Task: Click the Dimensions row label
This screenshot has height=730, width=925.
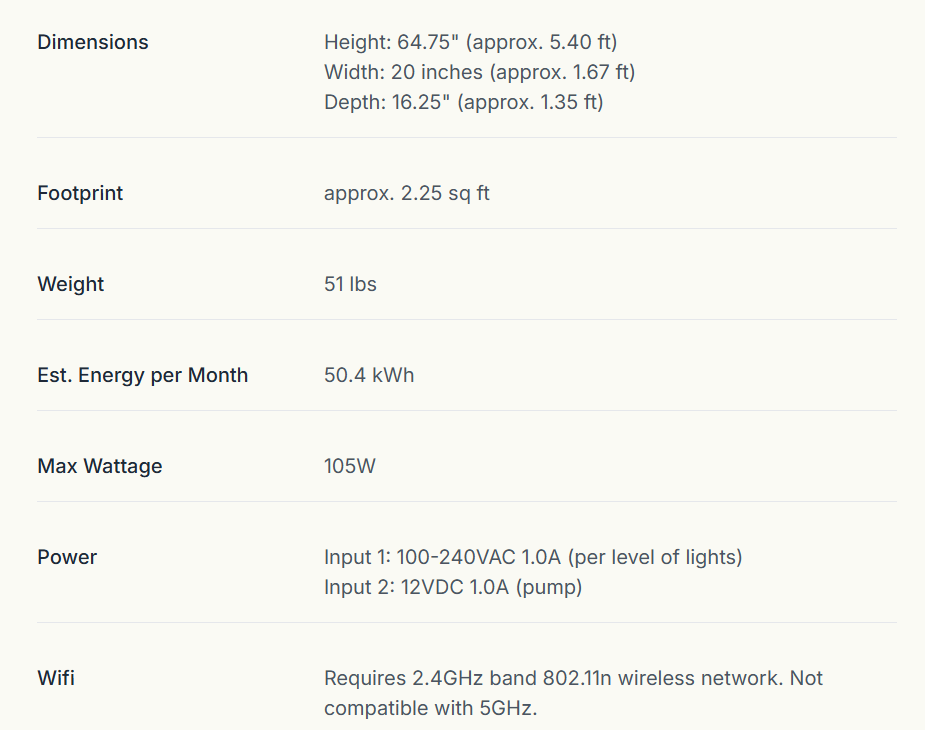Action: (92, 42)
